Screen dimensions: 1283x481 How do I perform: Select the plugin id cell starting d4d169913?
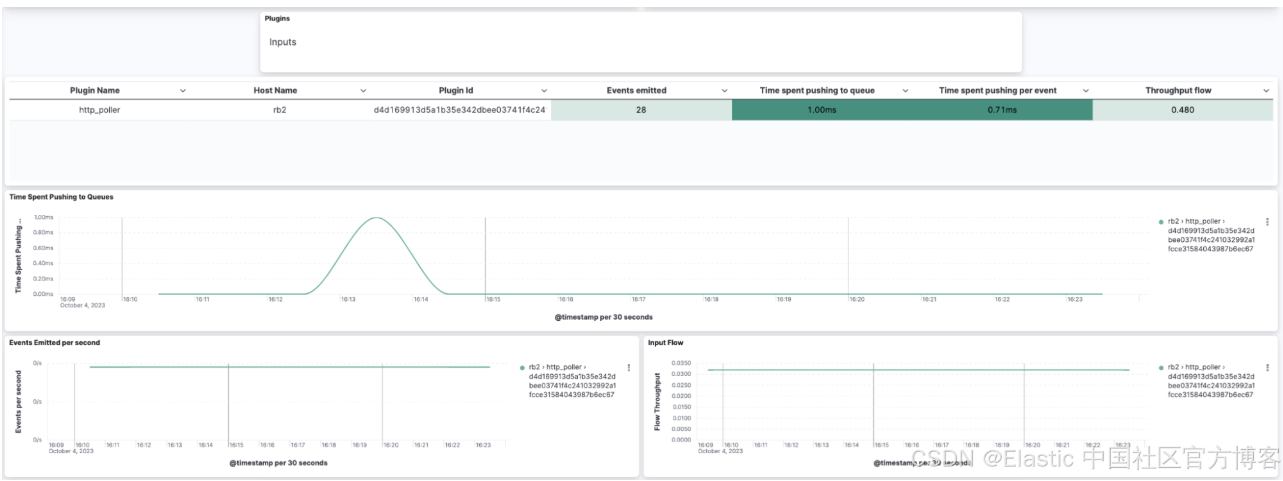point(459,110)
